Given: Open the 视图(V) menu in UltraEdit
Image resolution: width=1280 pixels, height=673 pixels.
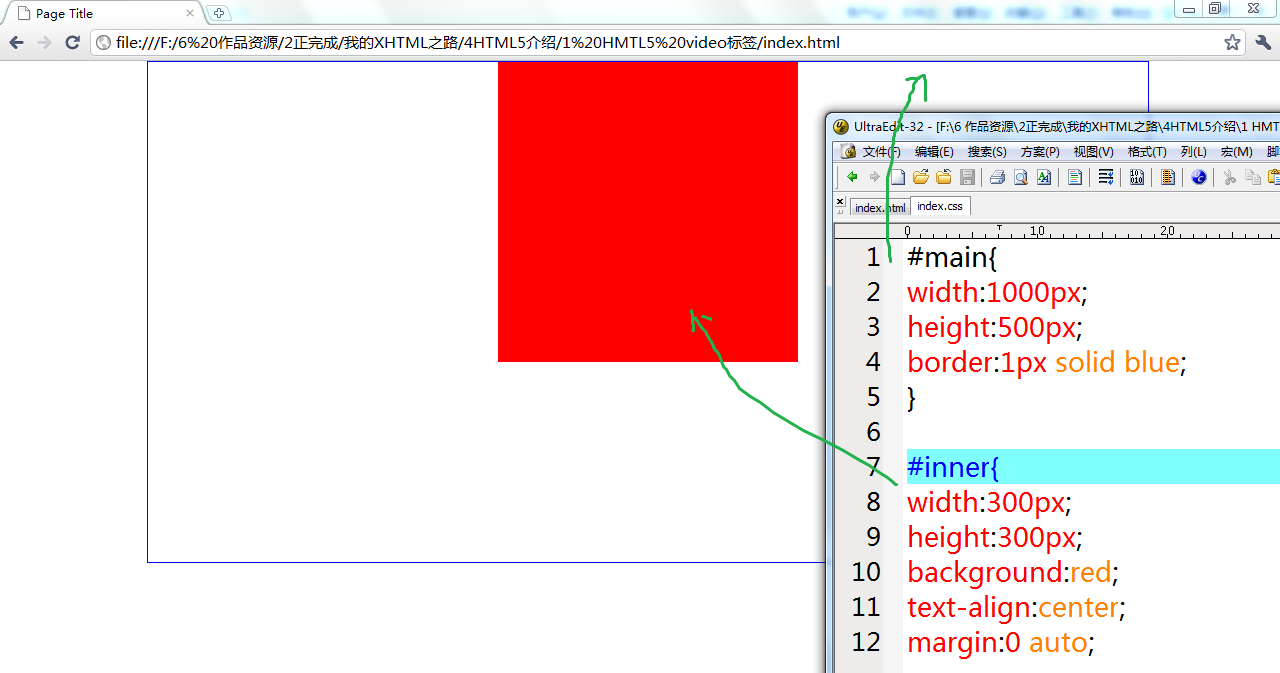Looking at the screenshot, I should tap(1093, 152).
